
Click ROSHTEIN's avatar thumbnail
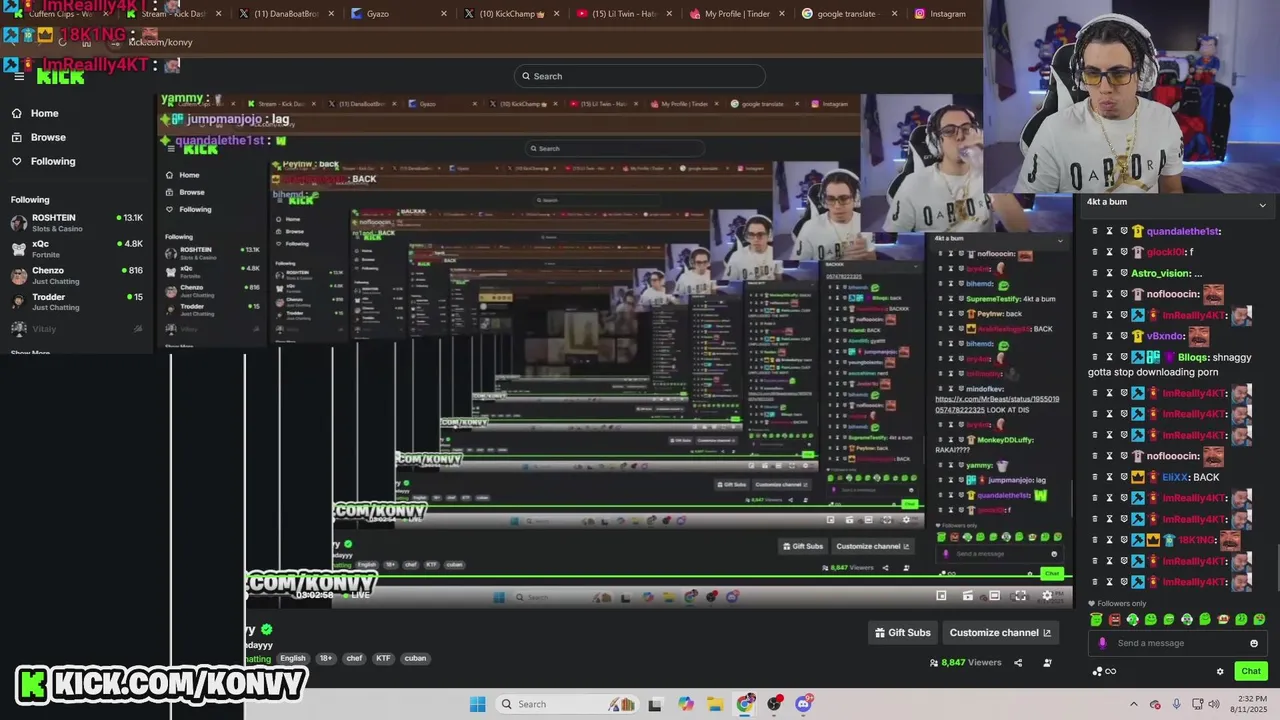pos(19,223)
